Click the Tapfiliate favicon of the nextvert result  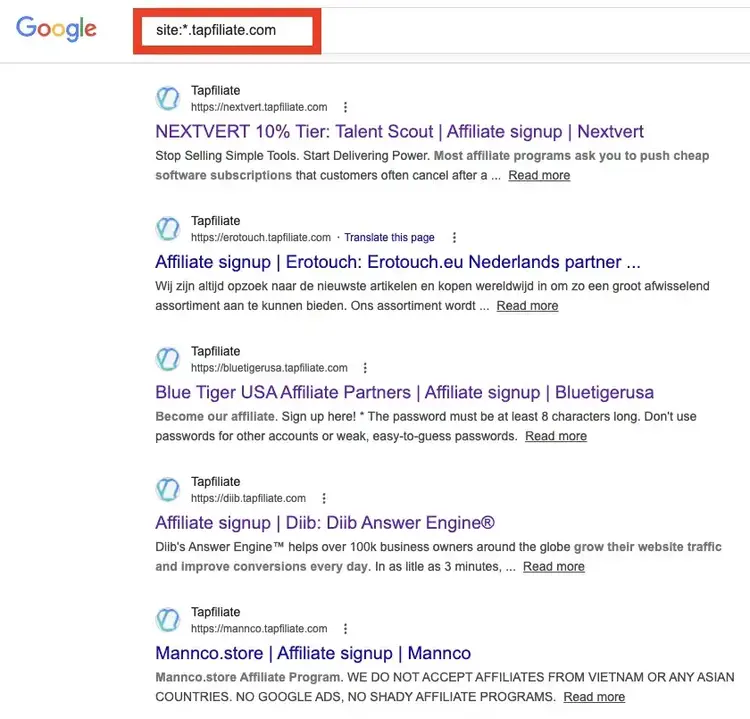coord(168,98)
